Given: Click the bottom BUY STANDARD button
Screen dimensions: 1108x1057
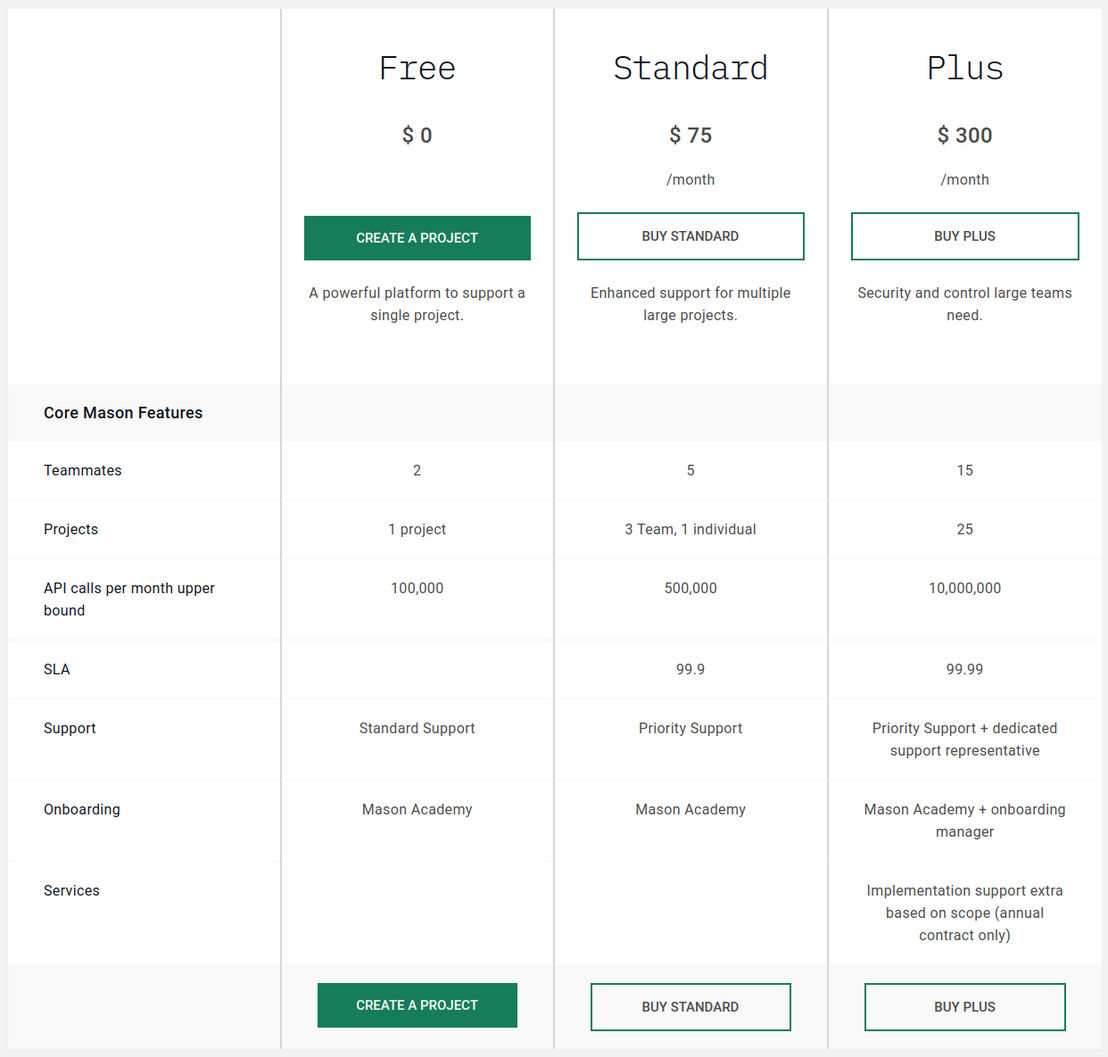Looking at the screenshot, I should click(690, 1007).
